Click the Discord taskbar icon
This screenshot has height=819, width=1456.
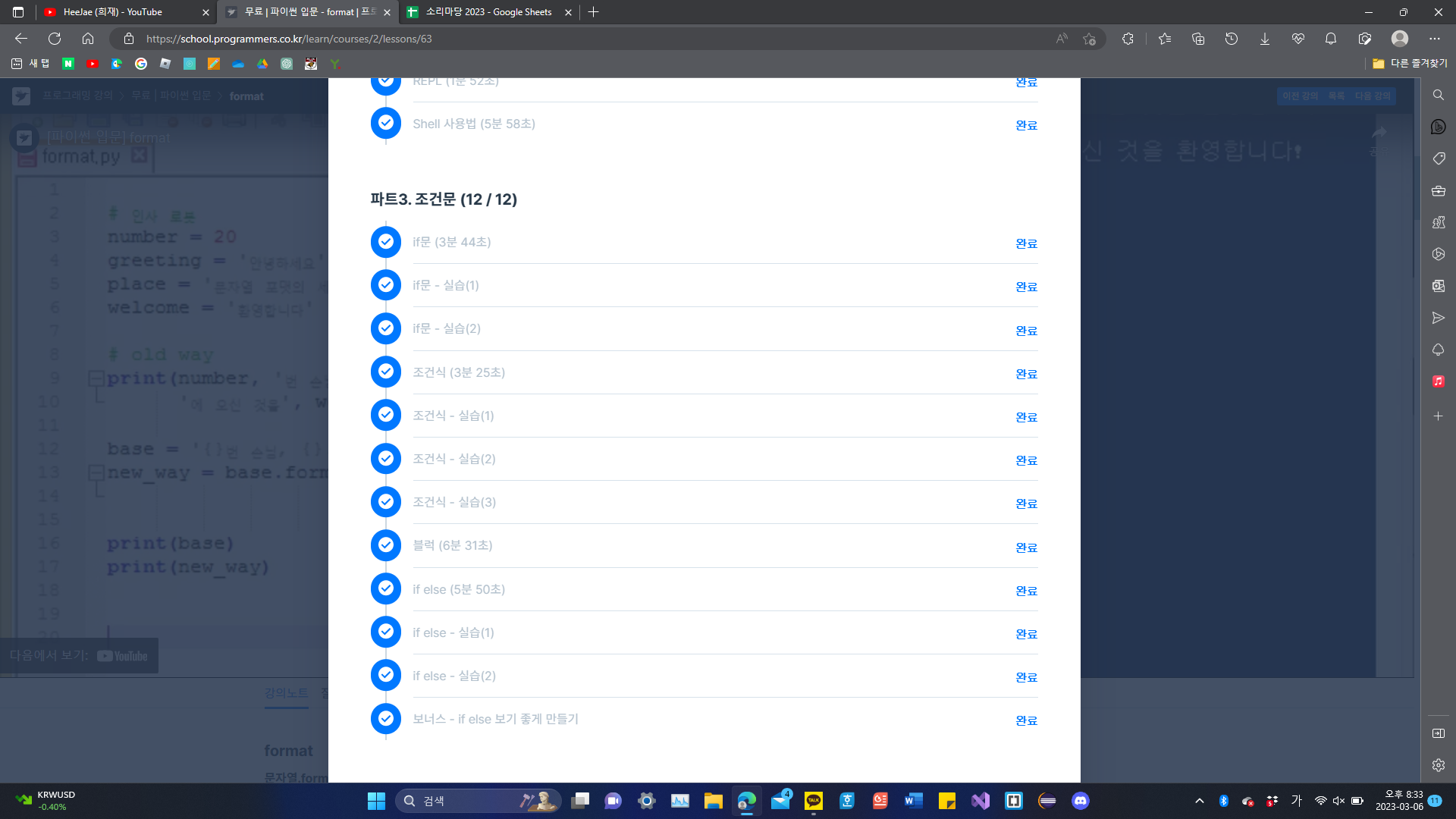click(x=1081, y=801)
